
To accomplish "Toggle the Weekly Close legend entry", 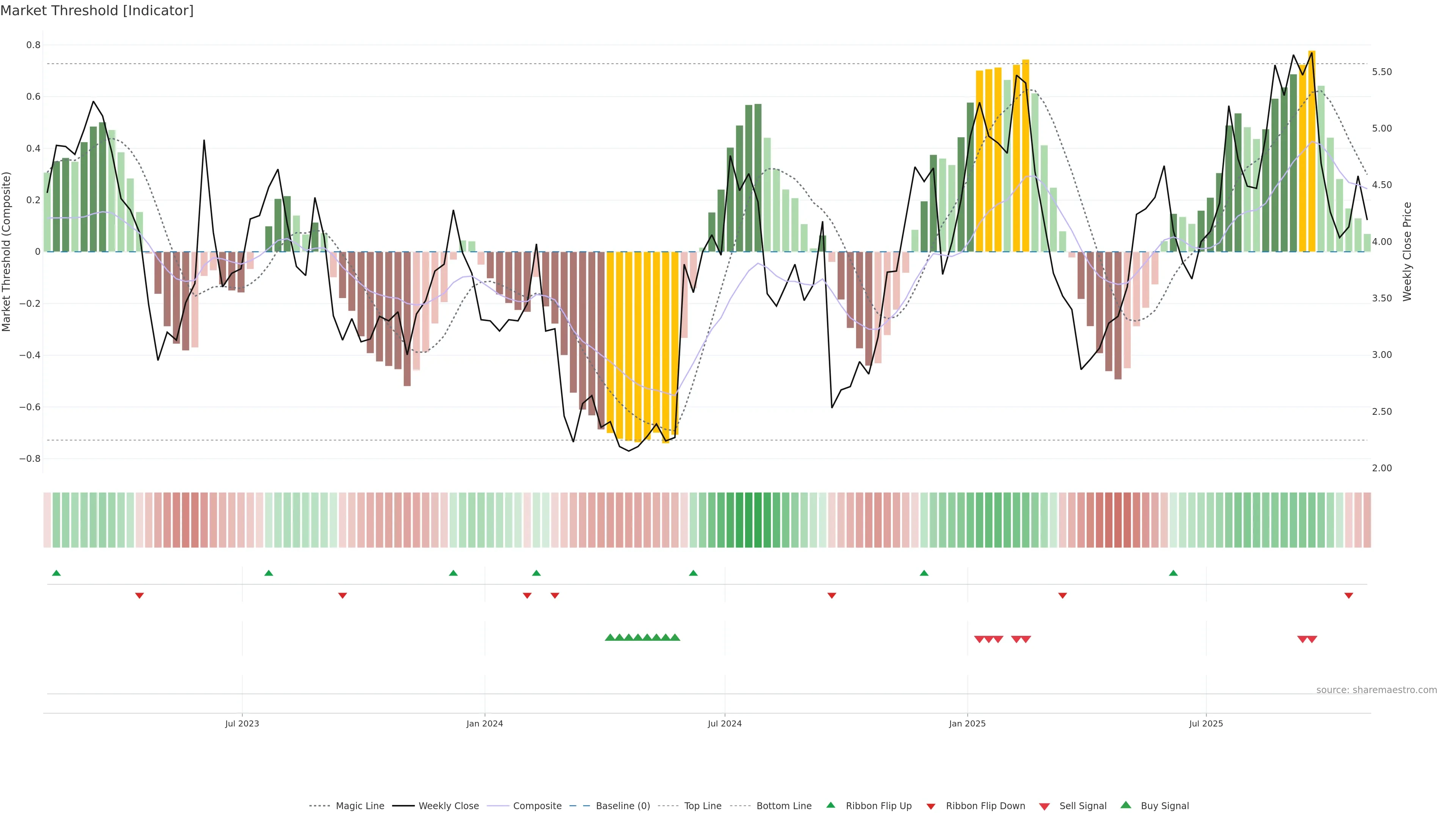I will tap(448, 806).
